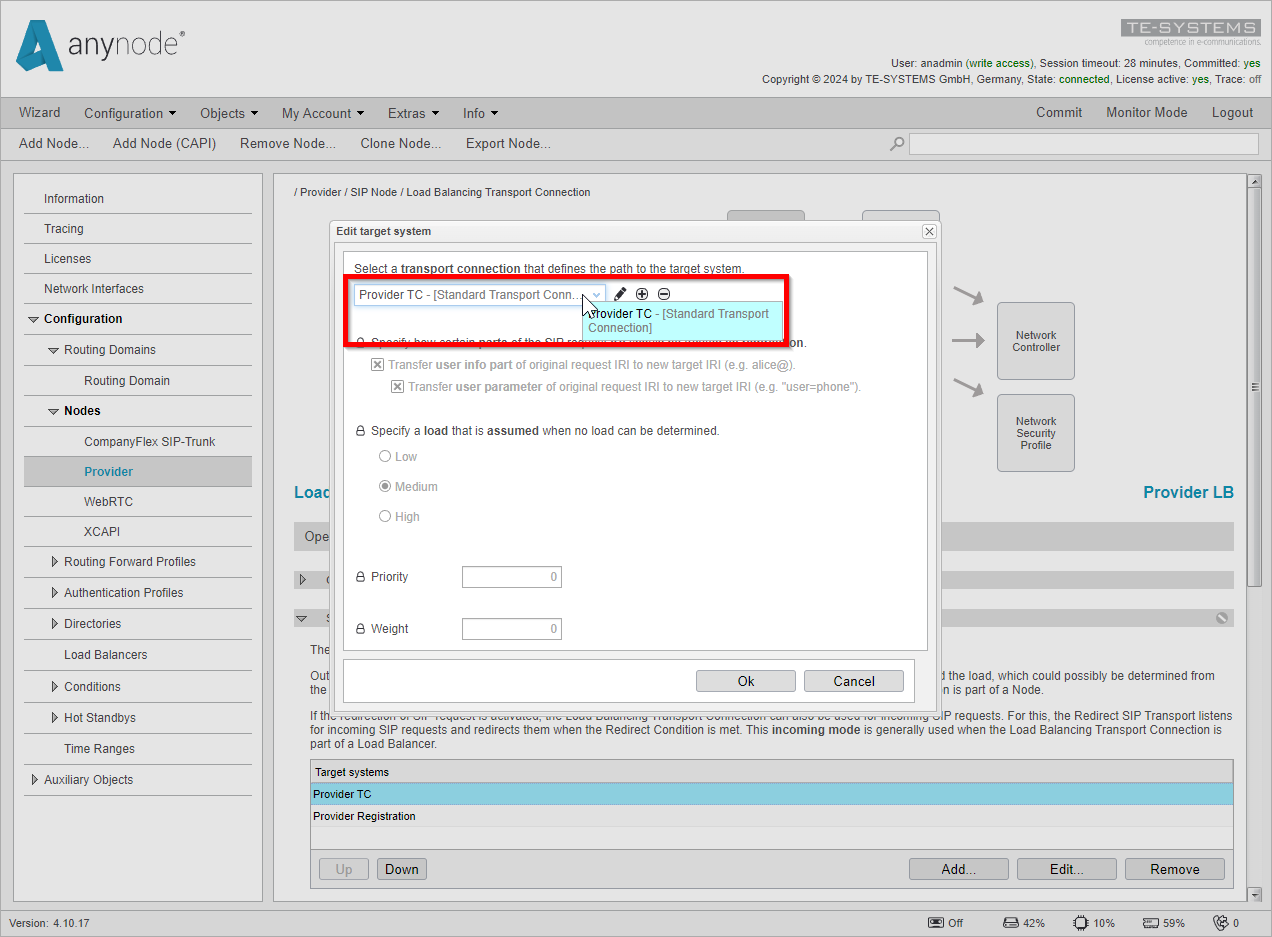Click the trace recorder status icon showing Off
This screenshot has height=937, width=1272.
(936, 922)
